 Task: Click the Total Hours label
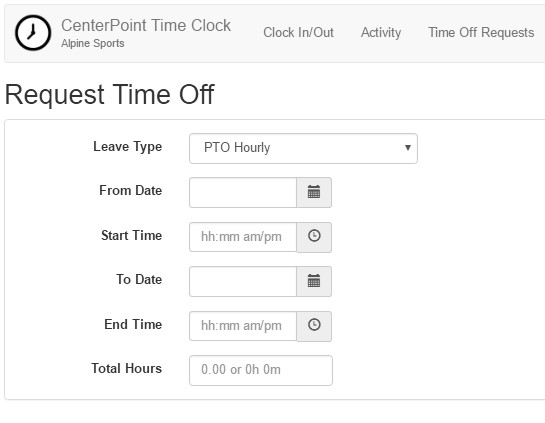click(127, 368)
